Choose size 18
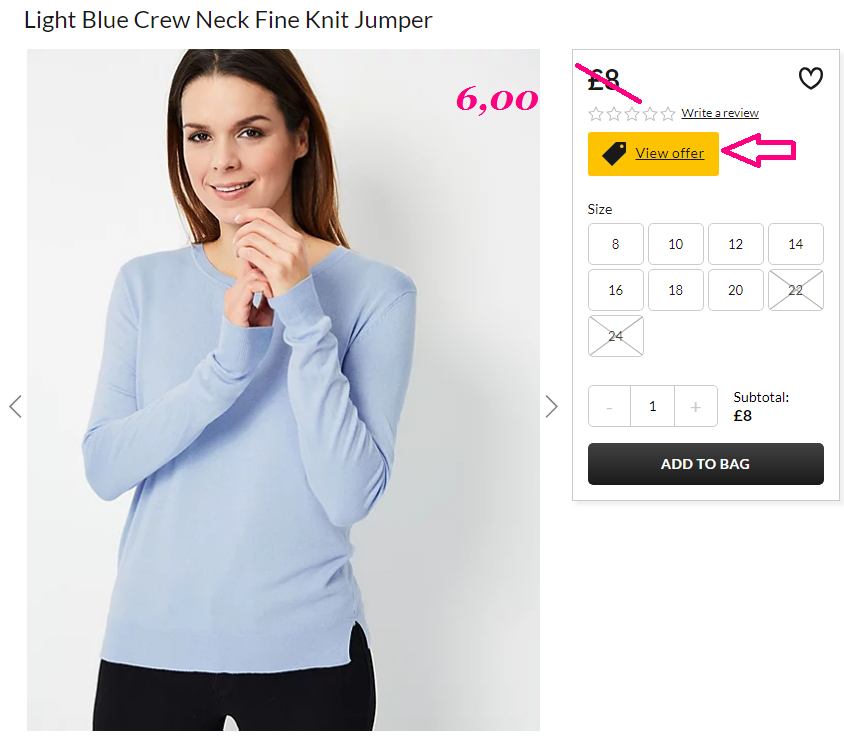 point(676,290)
